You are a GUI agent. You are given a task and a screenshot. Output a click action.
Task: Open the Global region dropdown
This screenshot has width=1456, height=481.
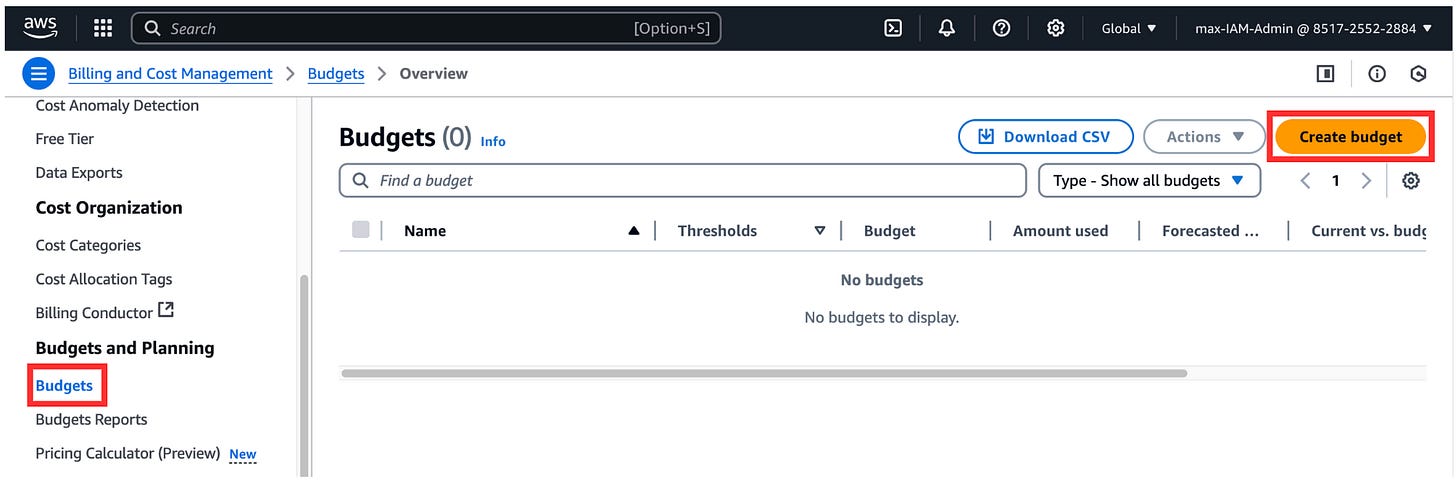coord(1129,28)
